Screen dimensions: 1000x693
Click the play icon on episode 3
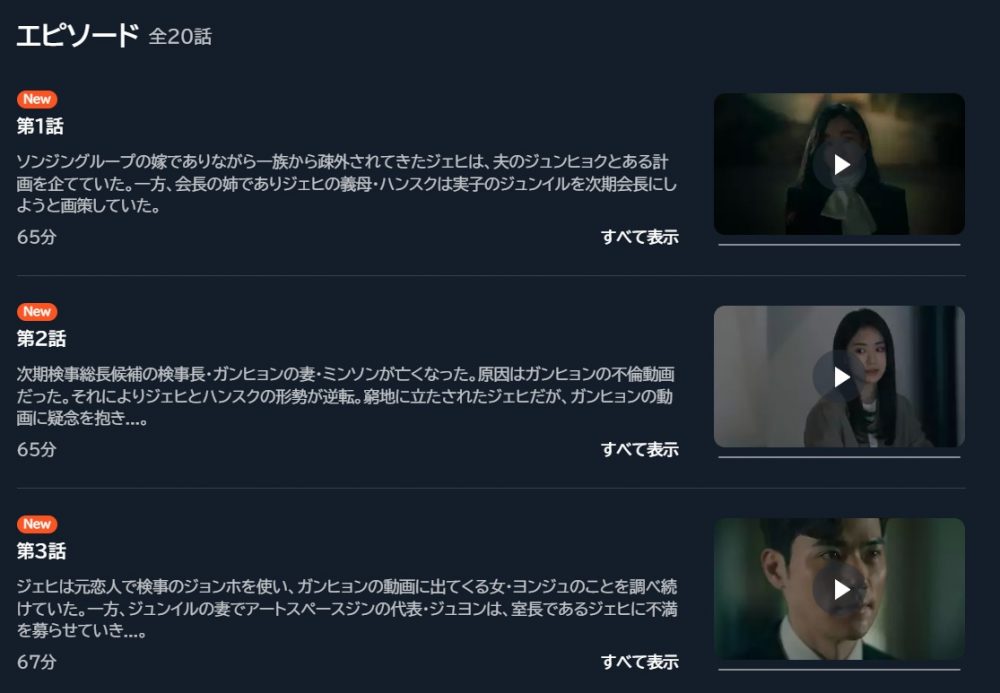[x=839, y=589]
